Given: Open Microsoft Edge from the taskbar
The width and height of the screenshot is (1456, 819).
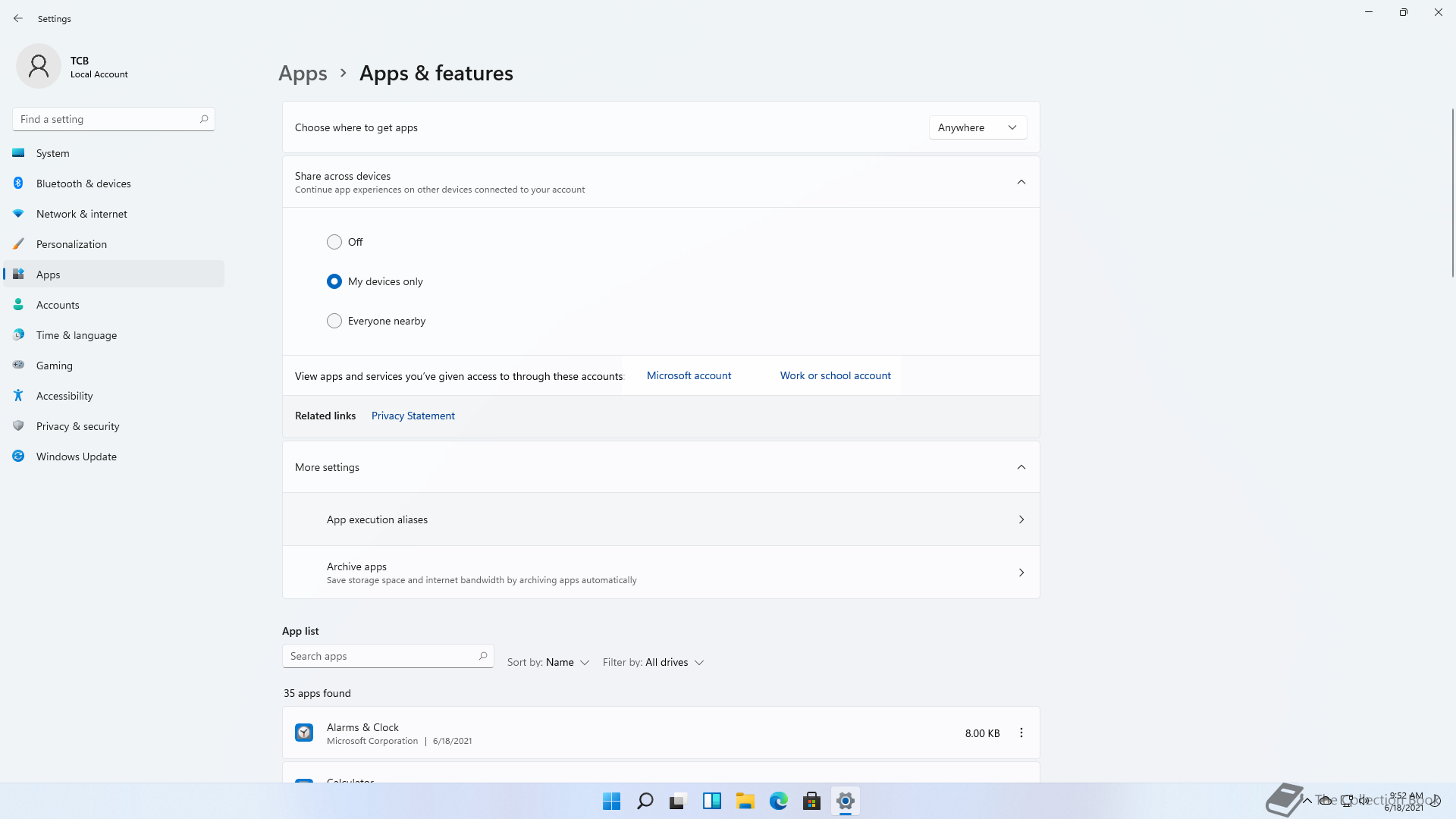Looking at the screenshot, I should point(778,801).
